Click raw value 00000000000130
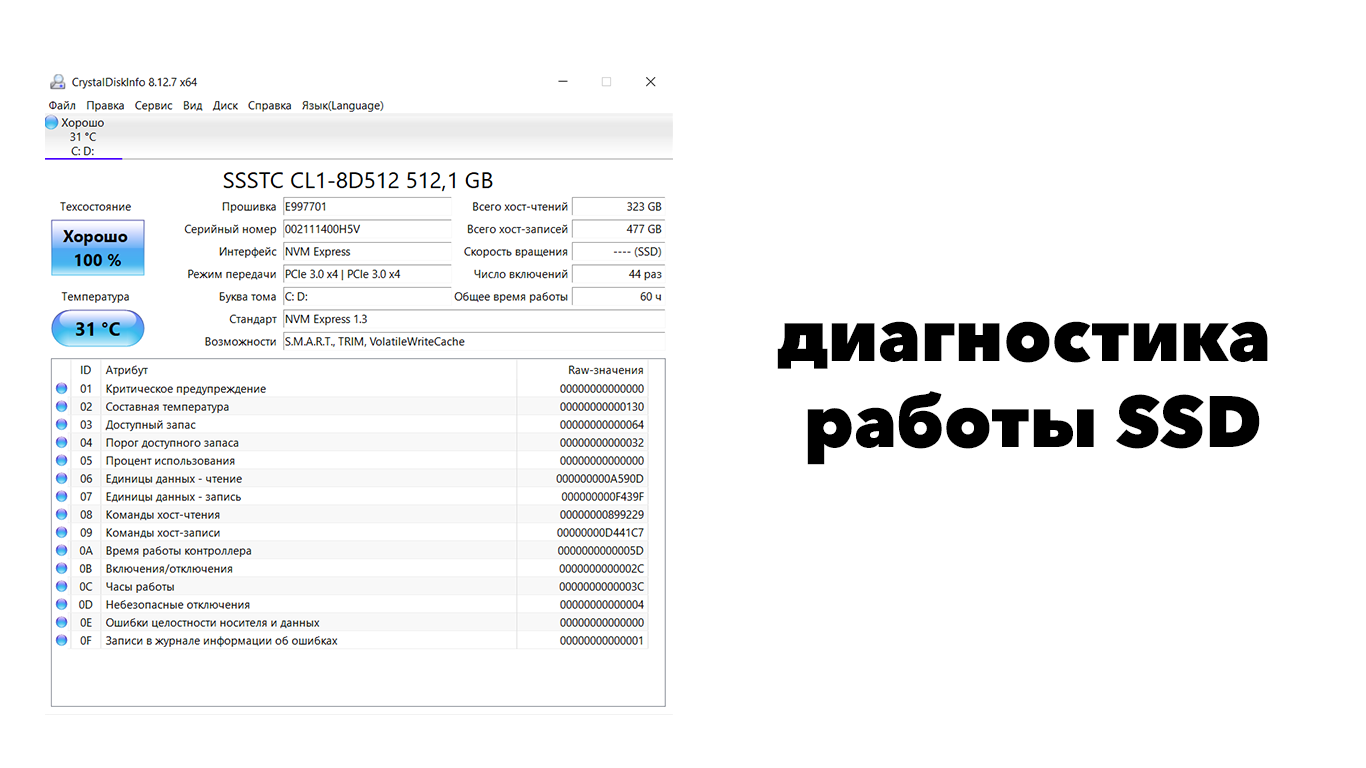This screenshot has width=1366, height=768. coord(602,407)
